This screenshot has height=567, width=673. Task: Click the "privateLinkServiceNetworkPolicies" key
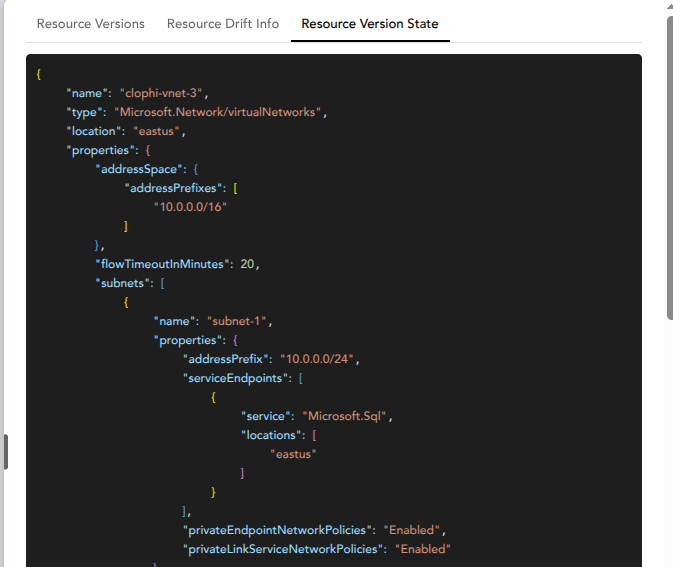[x=283, y=549]
